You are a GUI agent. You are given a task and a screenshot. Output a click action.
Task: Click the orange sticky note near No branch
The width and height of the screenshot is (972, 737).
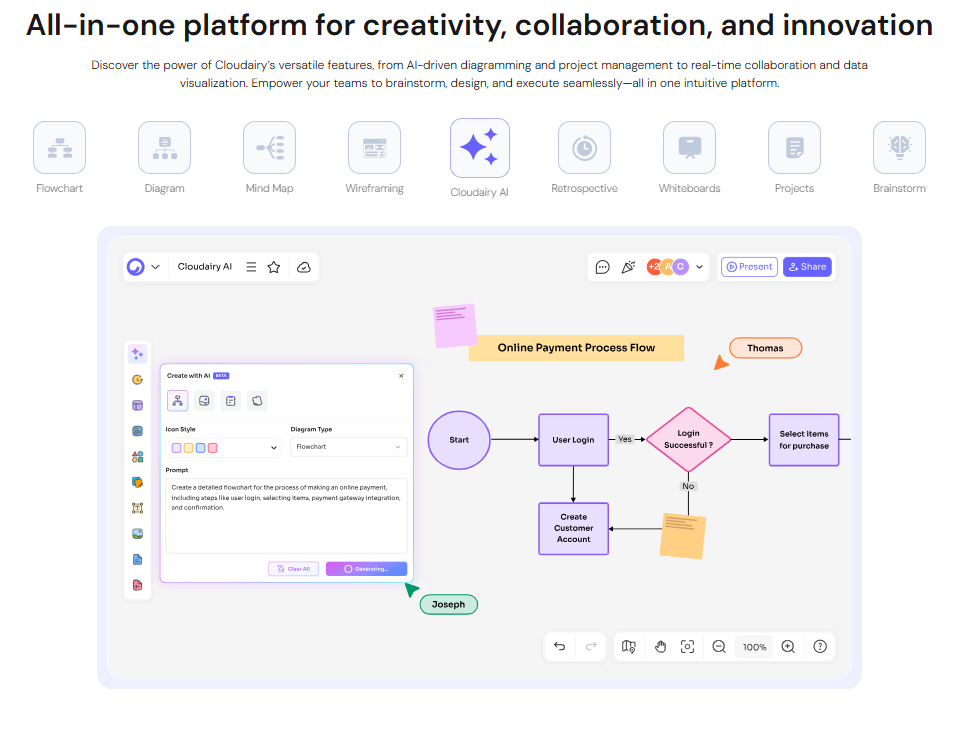tap(683, 536)
